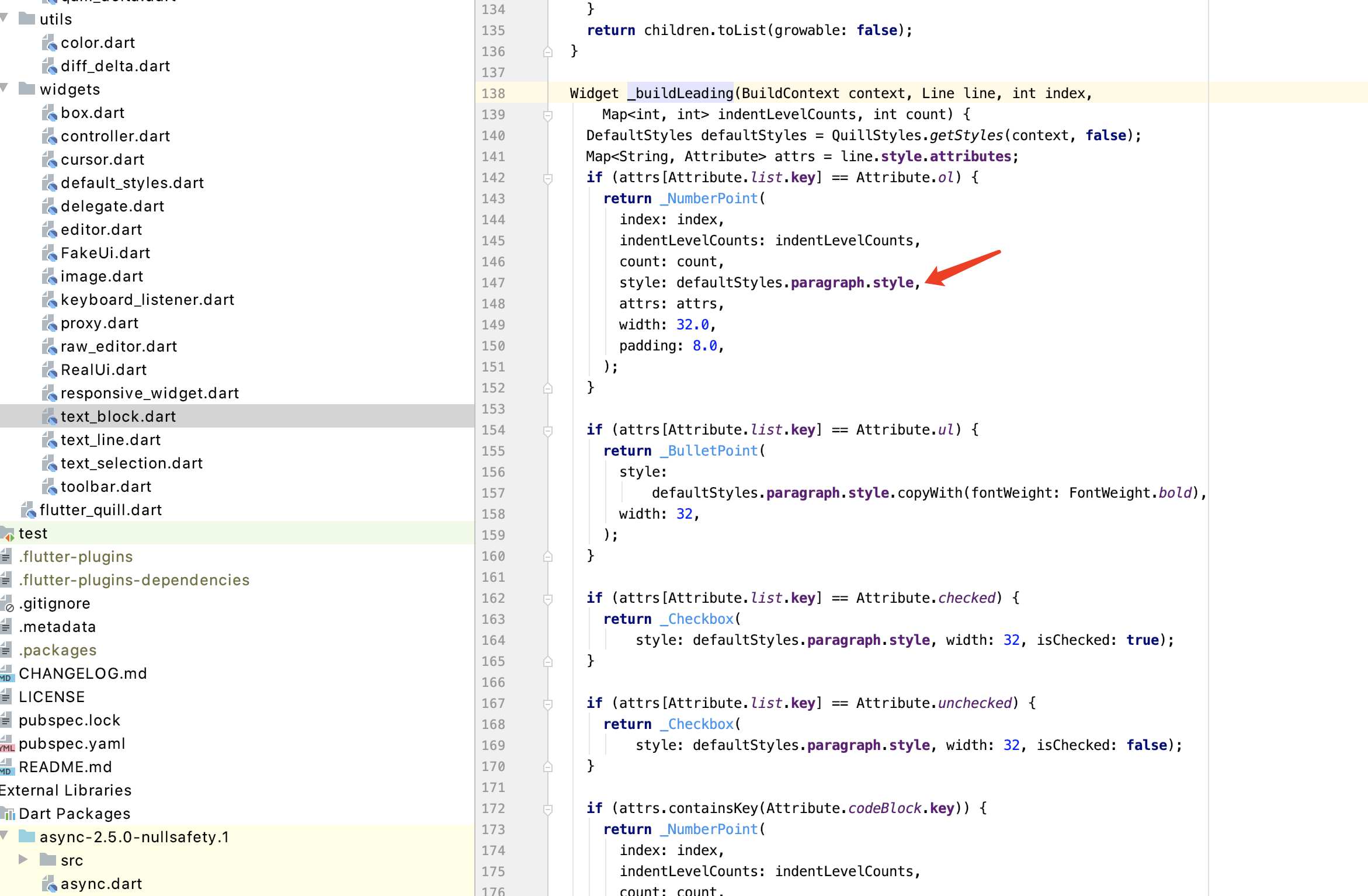Expand the src folder under async
The height and width of the screenshot is (896, 1368).
23,859
